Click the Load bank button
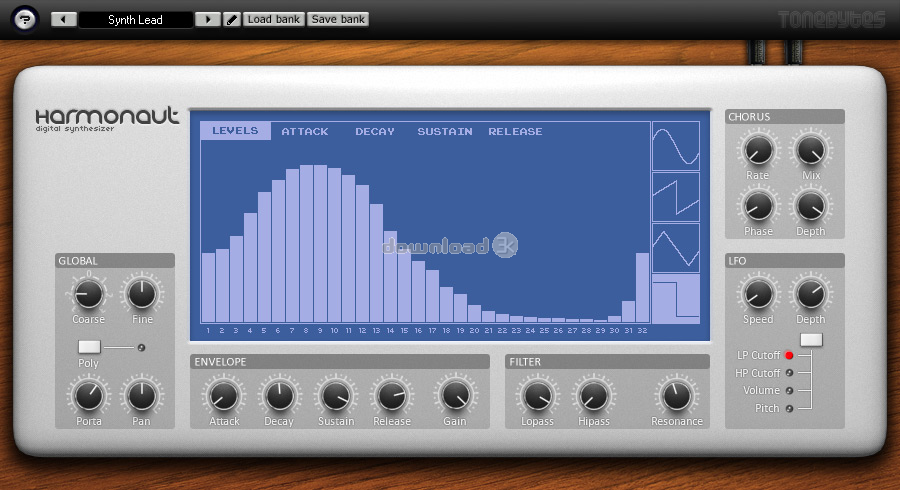Screen dimensions: 900x490 (x=273, y=19)
